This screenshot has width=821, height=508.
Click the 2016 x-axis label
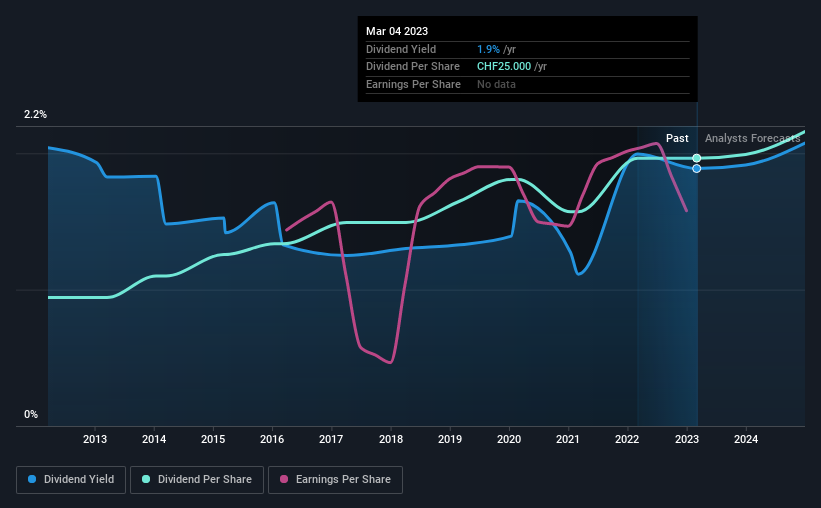272,439
